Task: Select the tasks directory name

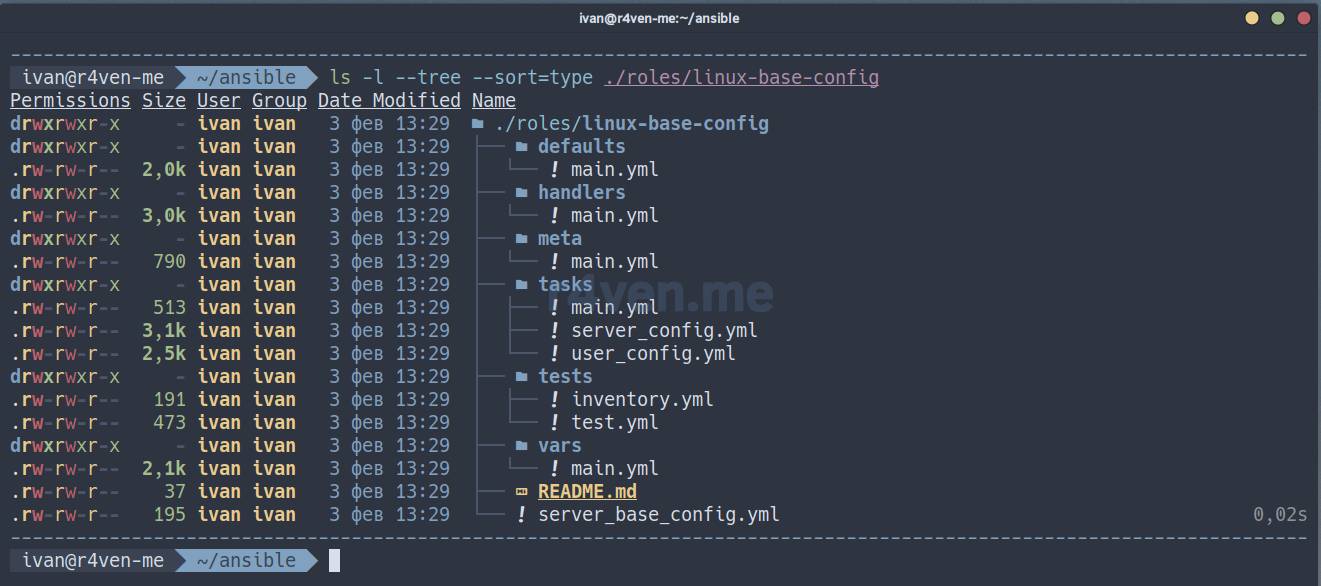Action: [565, 285]
